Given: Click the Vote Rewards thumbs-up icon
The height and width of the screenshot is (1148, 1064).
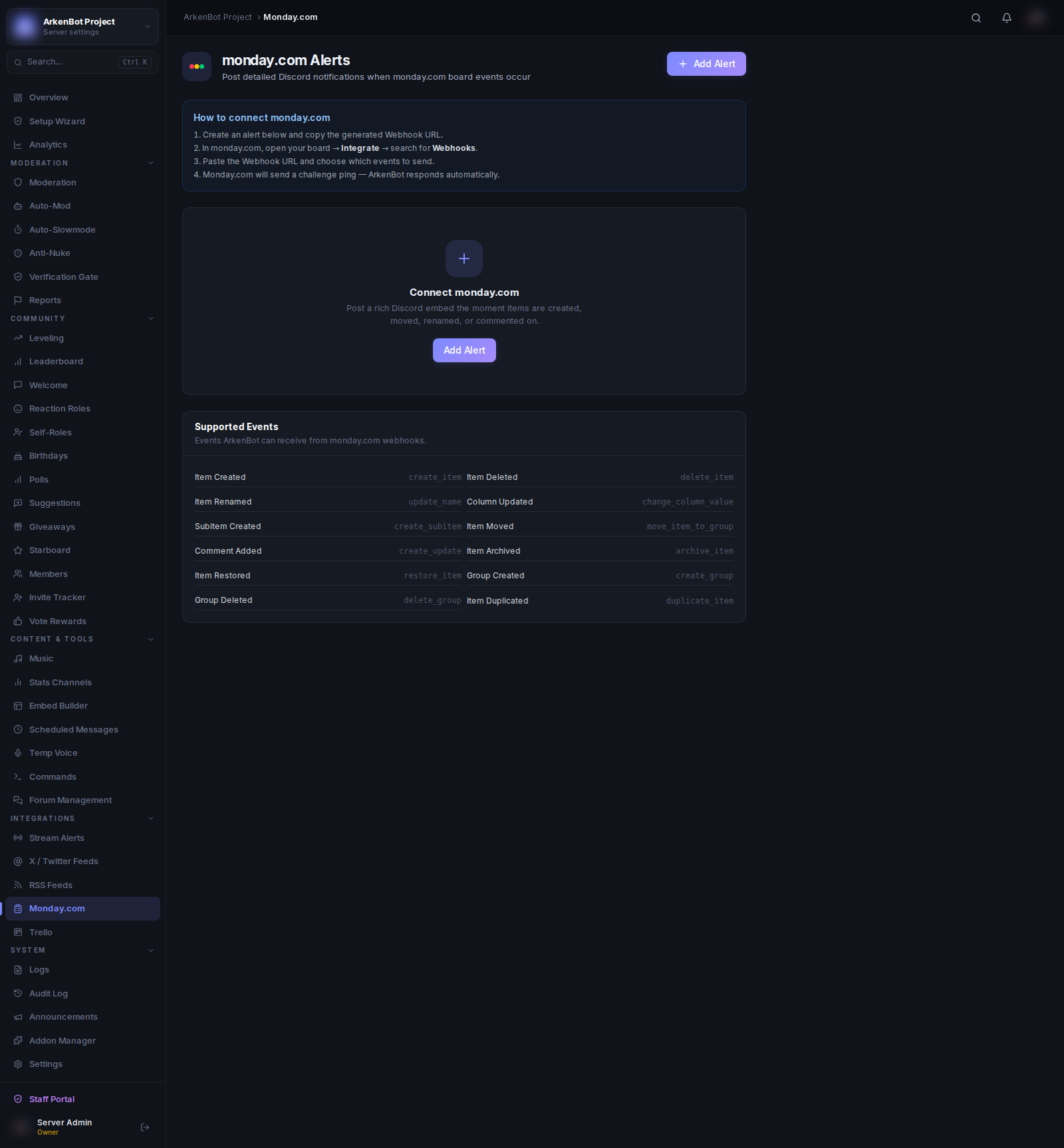Looking at the screenshot, I should pos(18,622).
